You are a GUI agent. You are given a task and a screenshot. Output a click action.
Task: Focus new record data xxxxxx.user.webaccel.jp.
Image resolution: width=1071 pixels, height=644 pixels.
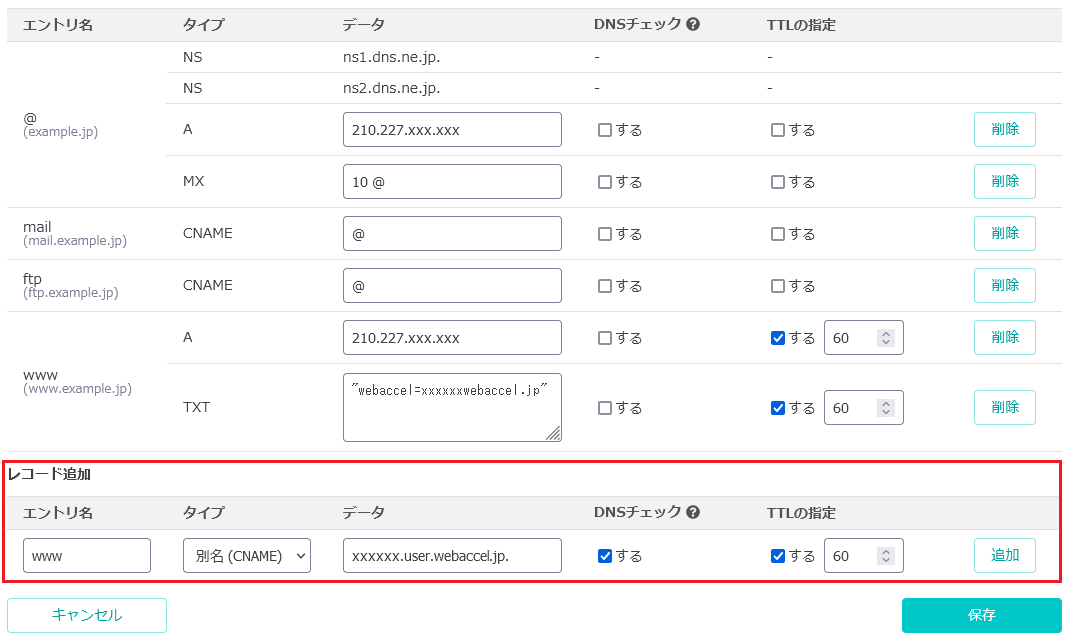452,556
